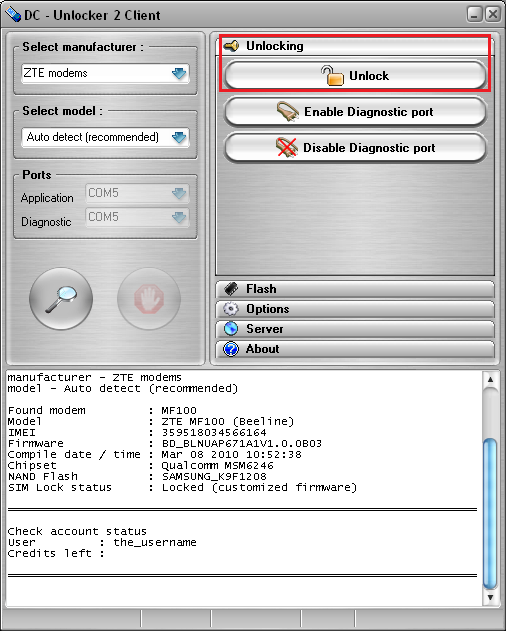506x631 pixels.
Task: Click the log scrollbar down arrow
Action: [490, 597]
